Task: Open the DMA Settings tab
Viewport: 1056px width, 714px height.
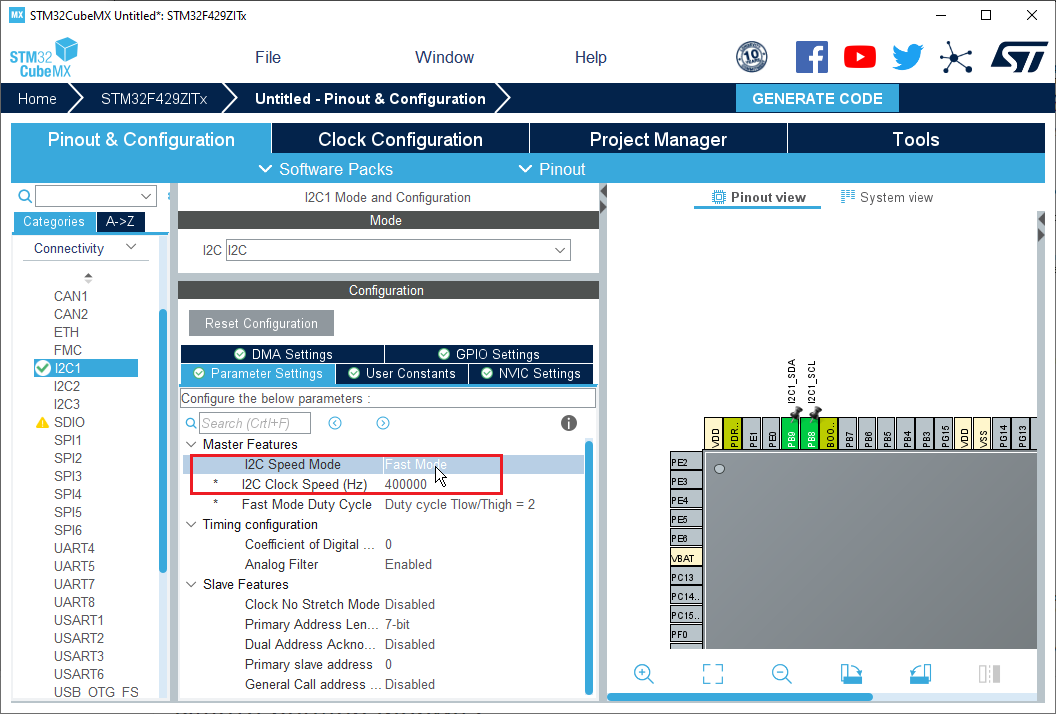Action: pos(283,354)
